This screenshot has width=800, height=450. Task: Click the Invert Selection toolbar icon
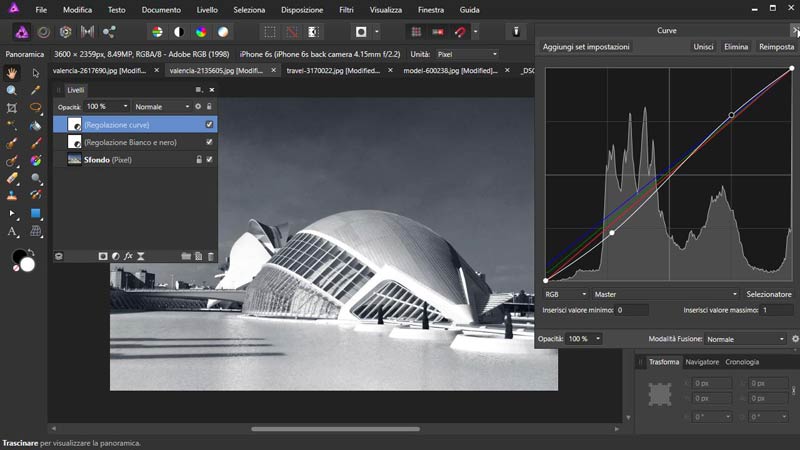314,32
